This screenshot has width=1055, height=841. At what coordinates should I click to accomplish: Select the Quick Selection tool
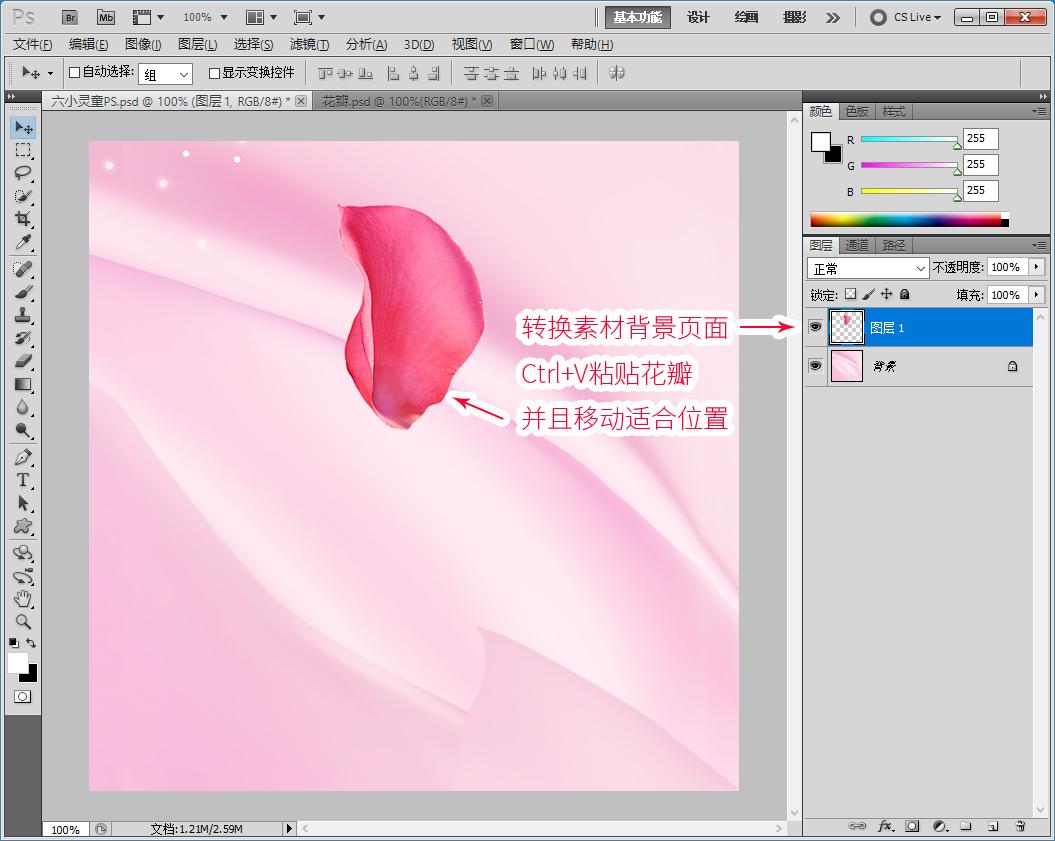tap(24, 196)
